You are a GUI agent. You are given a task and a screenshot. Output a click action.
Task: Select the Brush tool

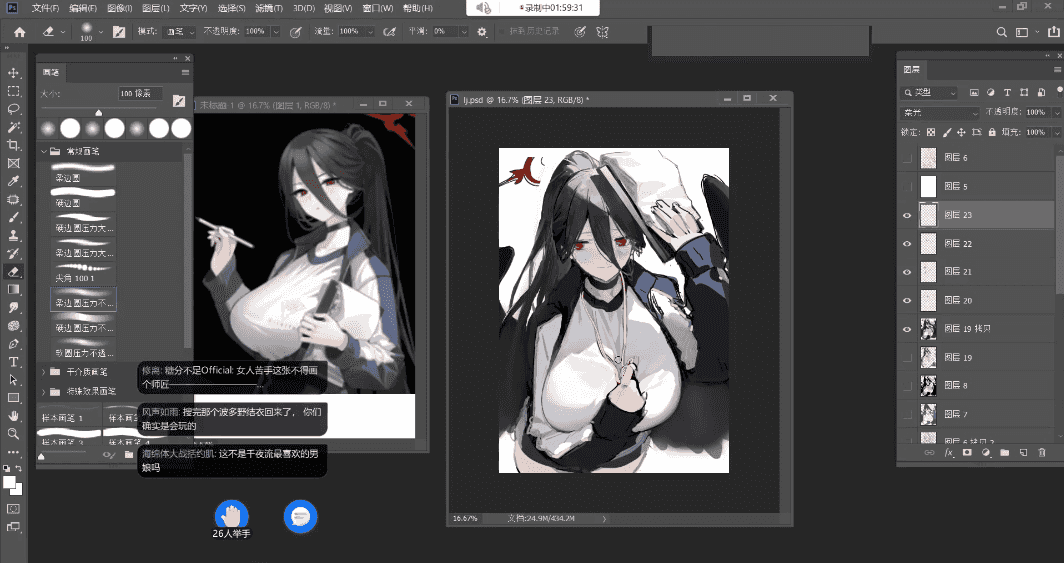pyautogui.click(x=13, y=218)
